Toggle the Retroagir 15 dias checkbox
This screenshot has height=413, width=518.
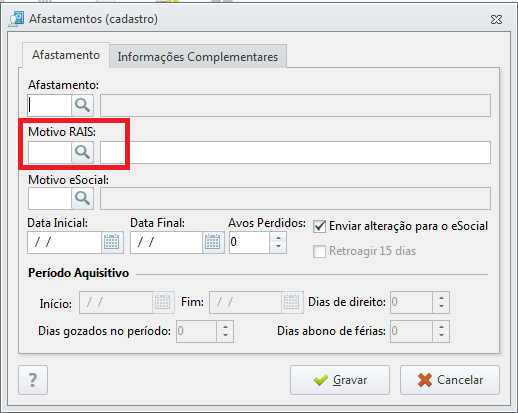click(319, 251)
